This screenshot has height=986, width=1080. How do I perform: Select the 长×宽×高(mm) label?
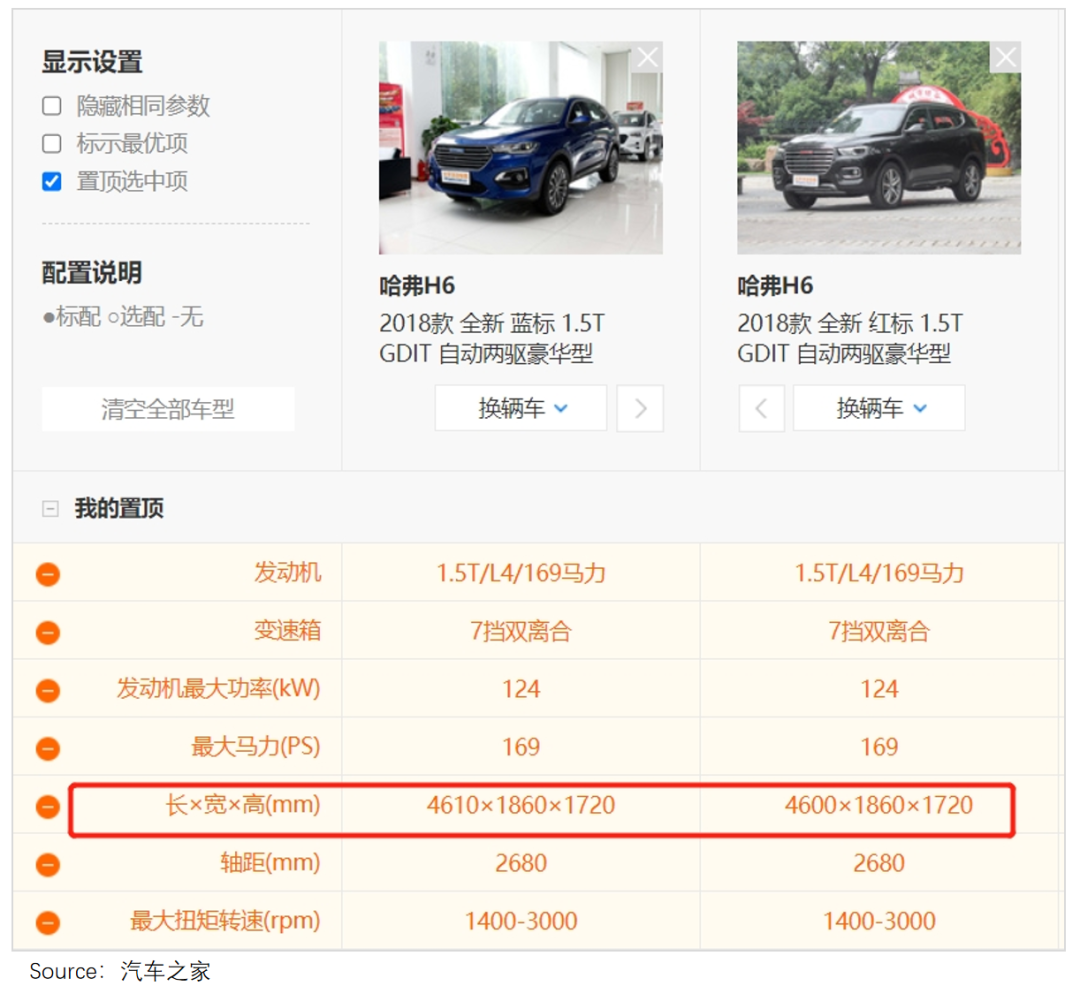tap(242, 804)
